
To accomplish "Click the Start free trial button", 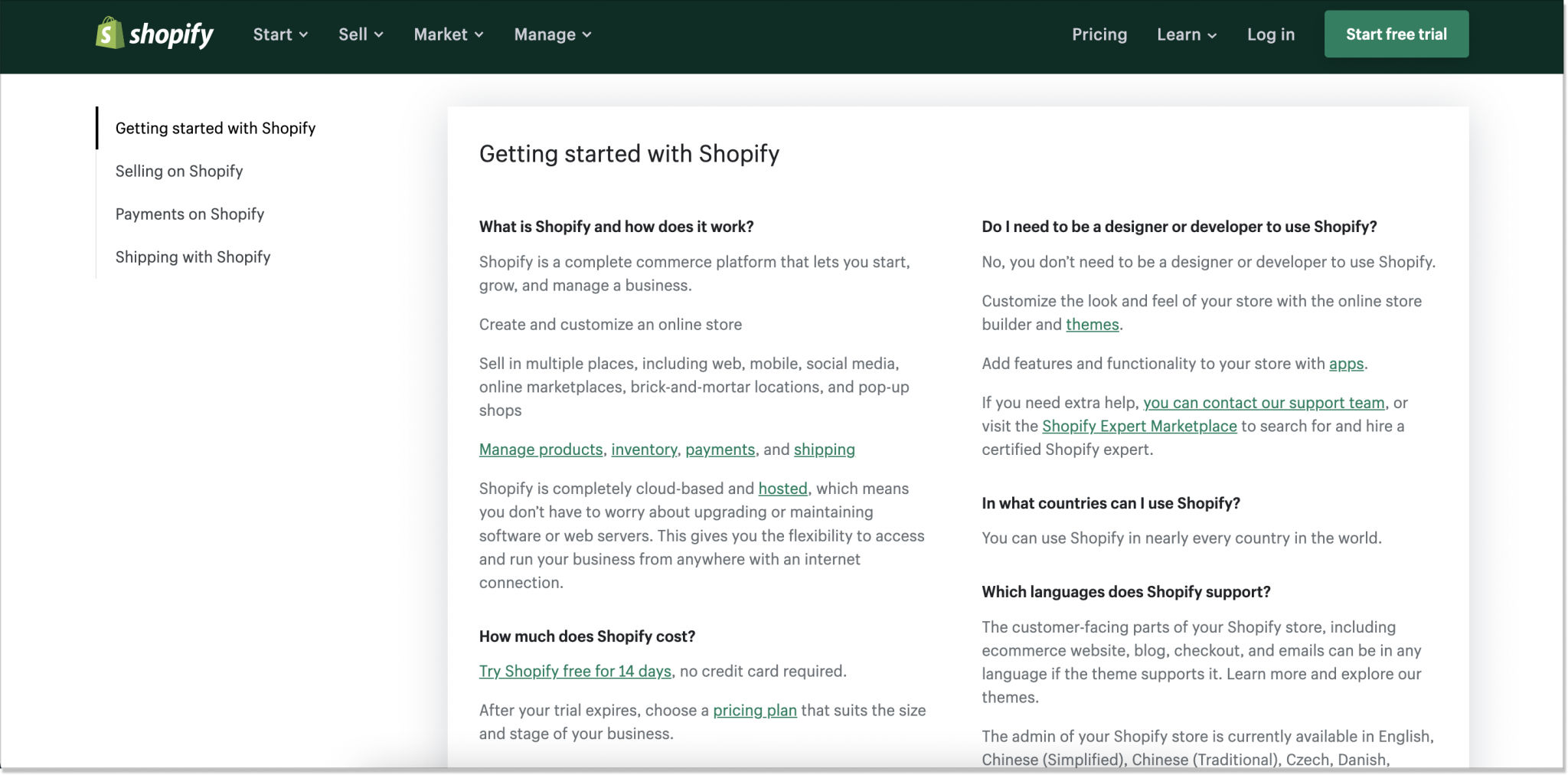I will 1396,34.
